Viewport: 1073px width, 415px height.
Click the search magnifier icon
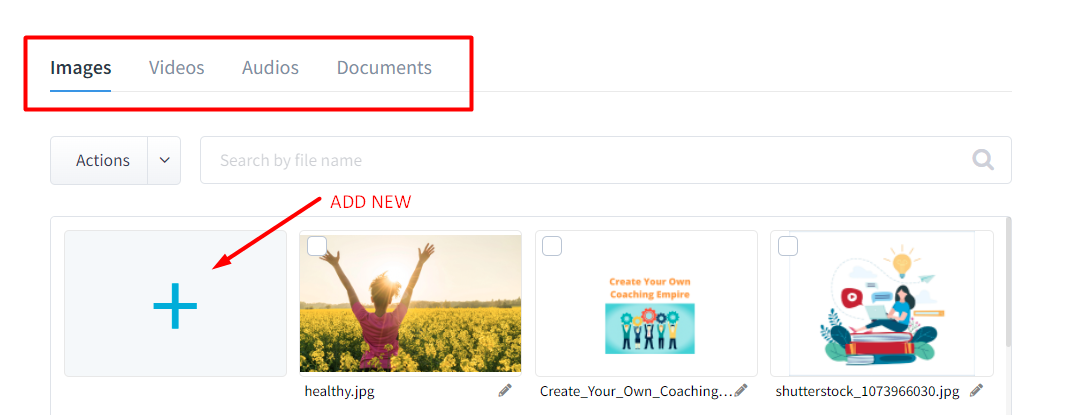(x=983, y=160)
